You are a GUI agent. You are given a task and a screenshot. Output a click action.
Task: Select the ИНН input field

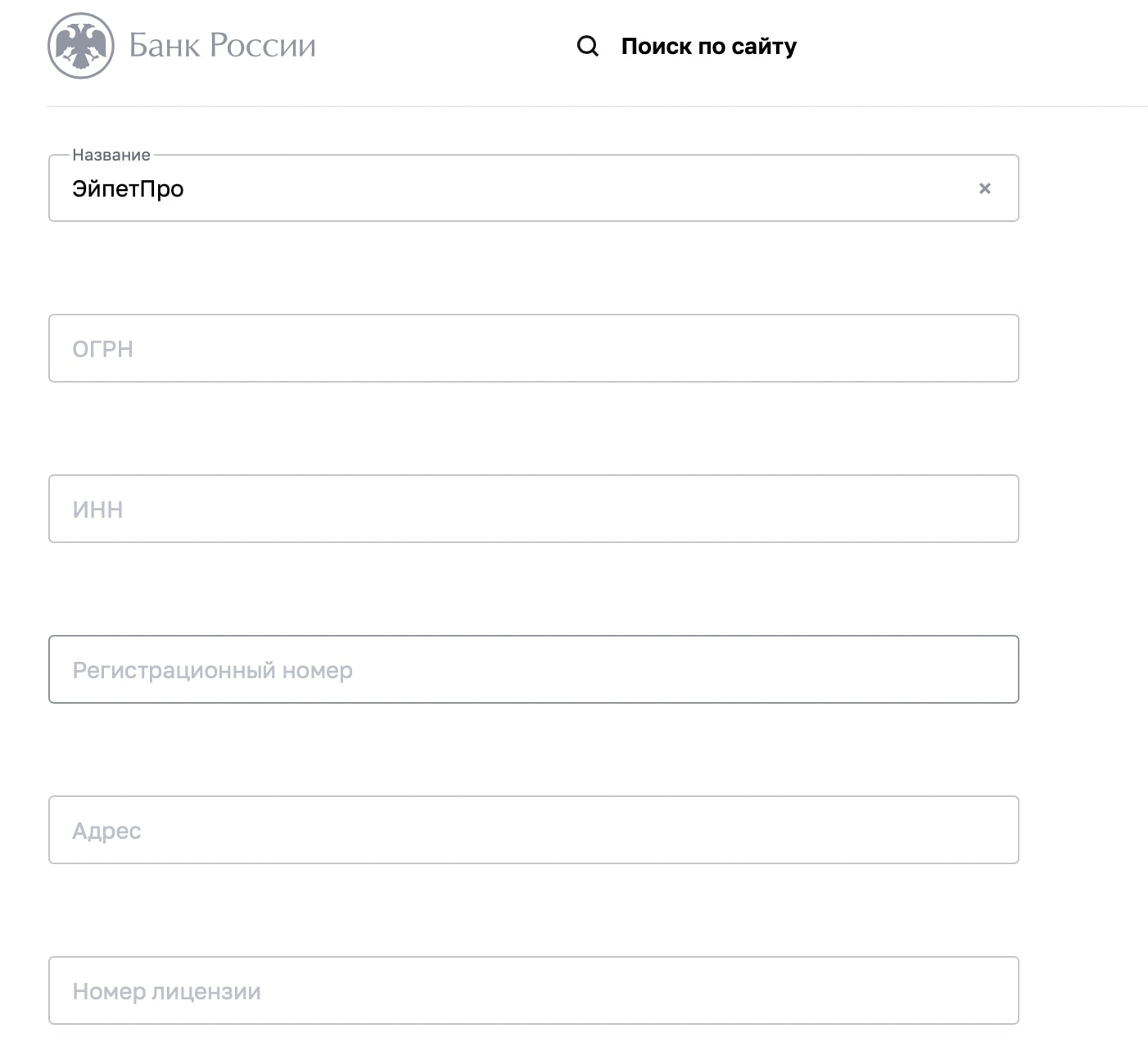[533, 509]
